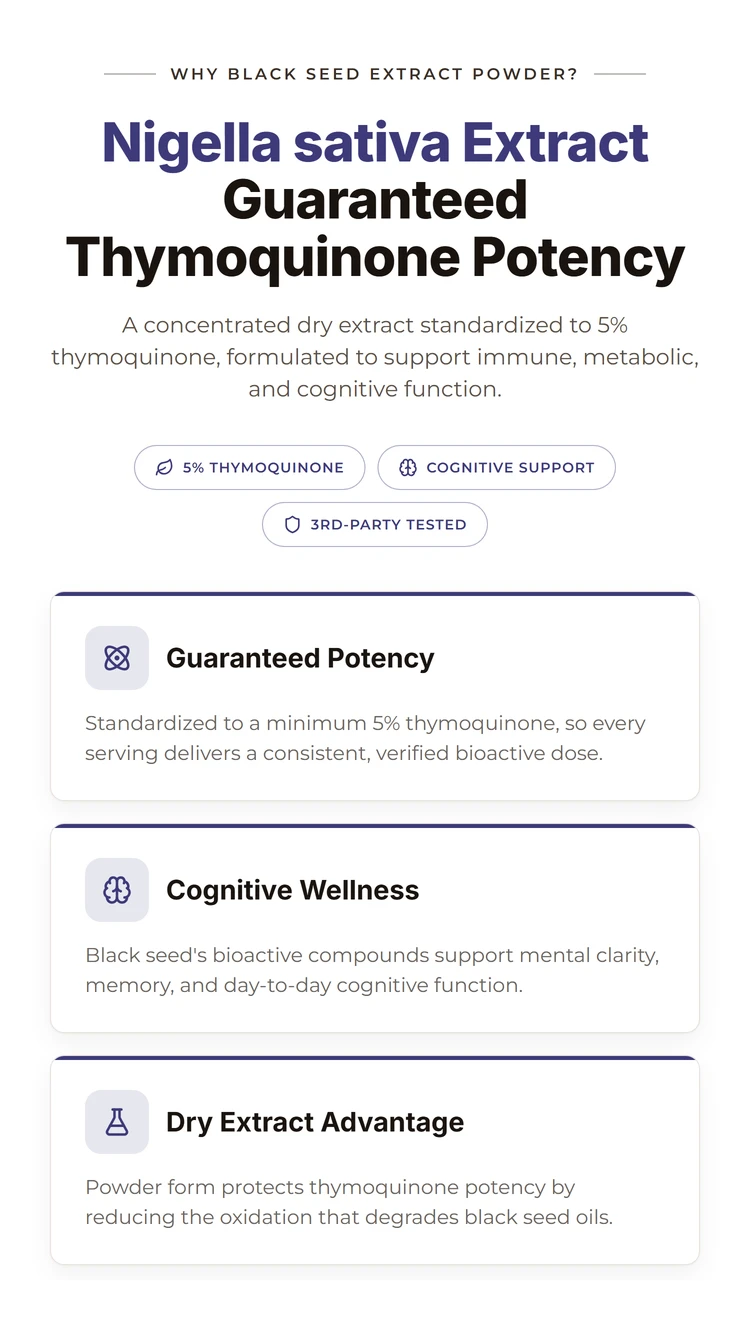This screenshot has width=750, height=1333.
Task: Click the text about reducing oxidation
Action: click(x=349, y=1202)
